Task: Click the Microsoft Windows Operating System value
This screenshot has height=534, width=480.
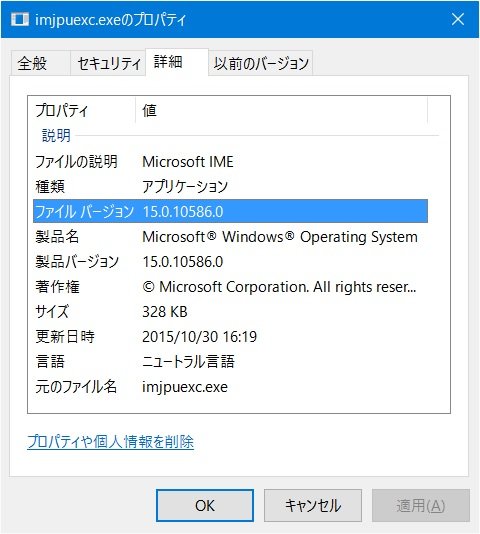Action: [280, 236]
